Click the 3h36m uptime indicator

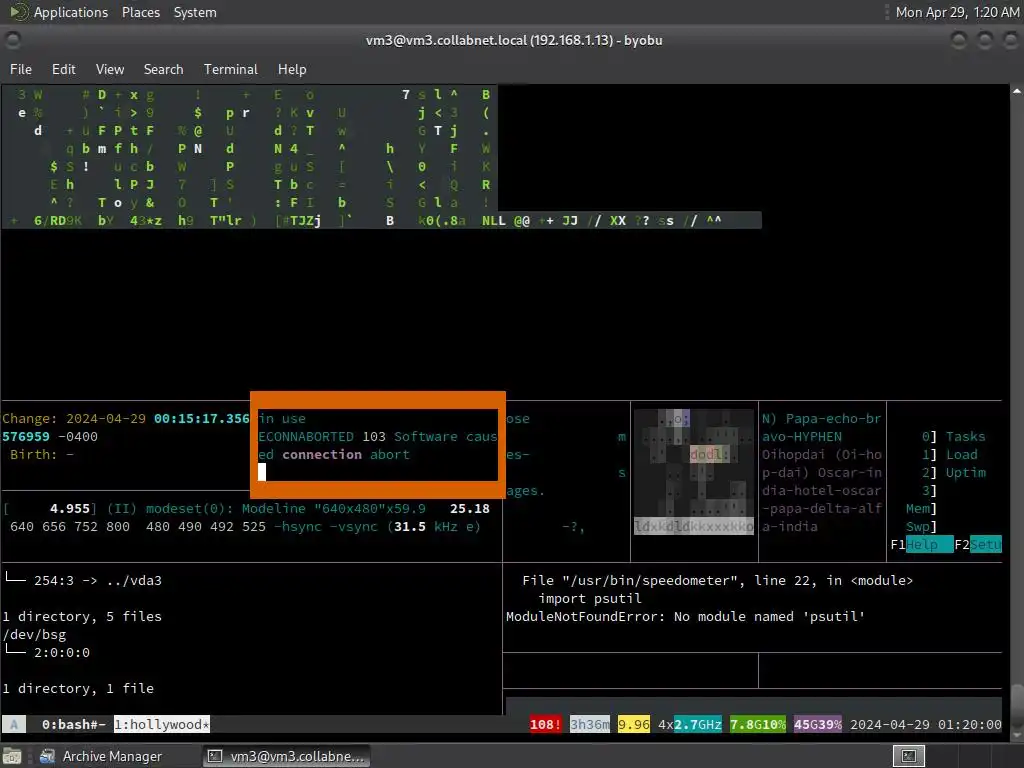[x=589, y=724]
